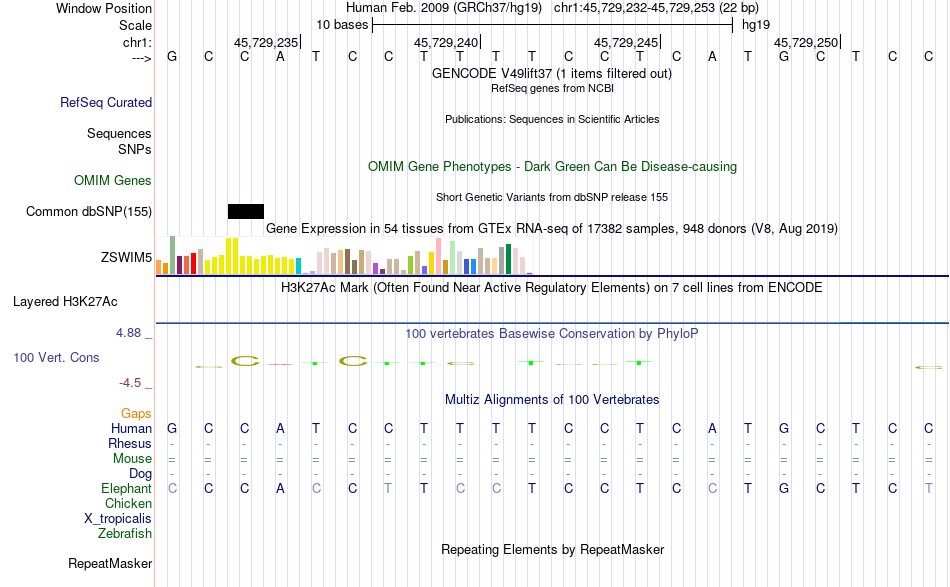
Task: Click the chr1: base position label
Action: (x=137, y=42)
